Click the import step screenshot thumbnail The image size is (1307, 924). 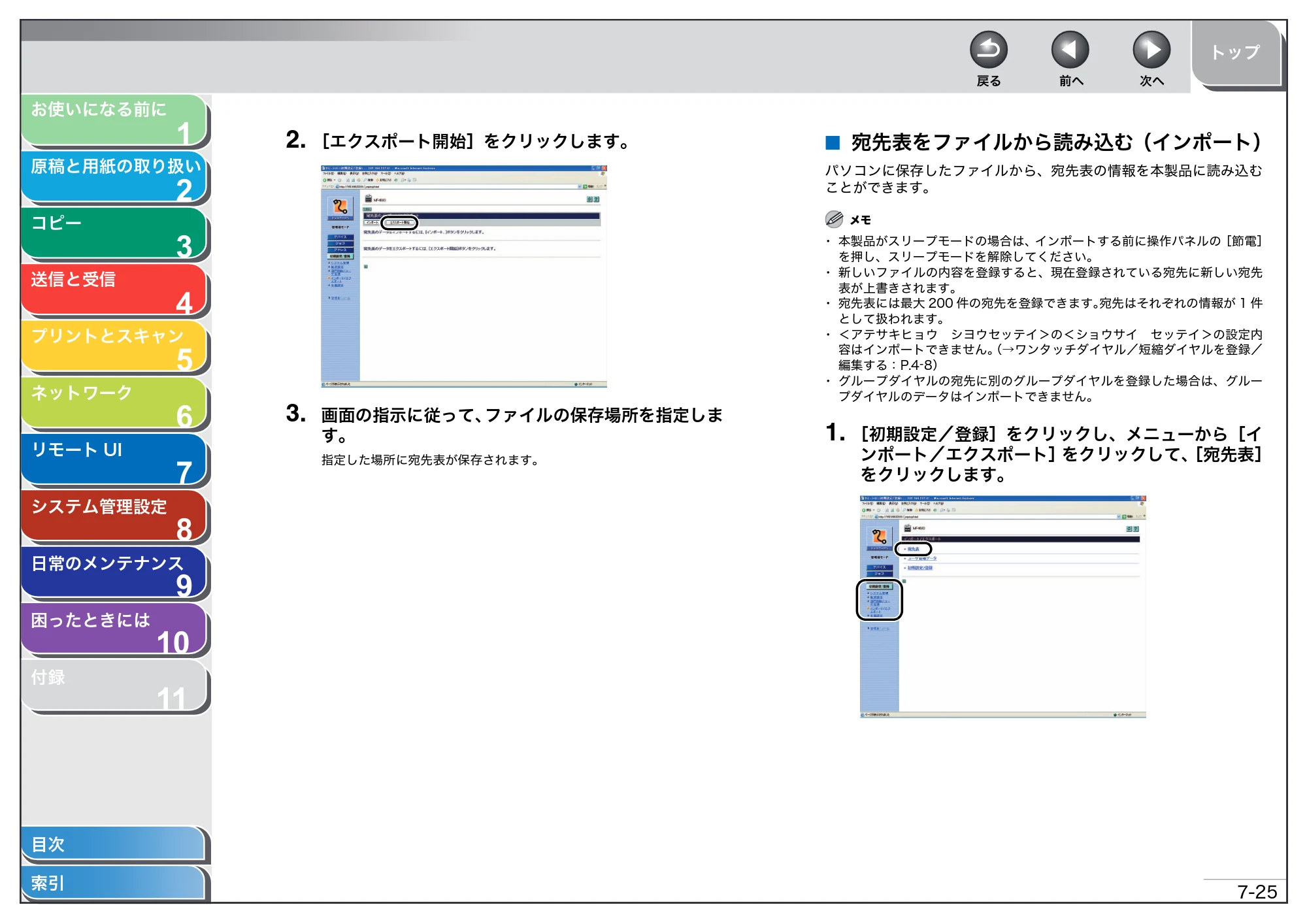(x=1002, y=607)
